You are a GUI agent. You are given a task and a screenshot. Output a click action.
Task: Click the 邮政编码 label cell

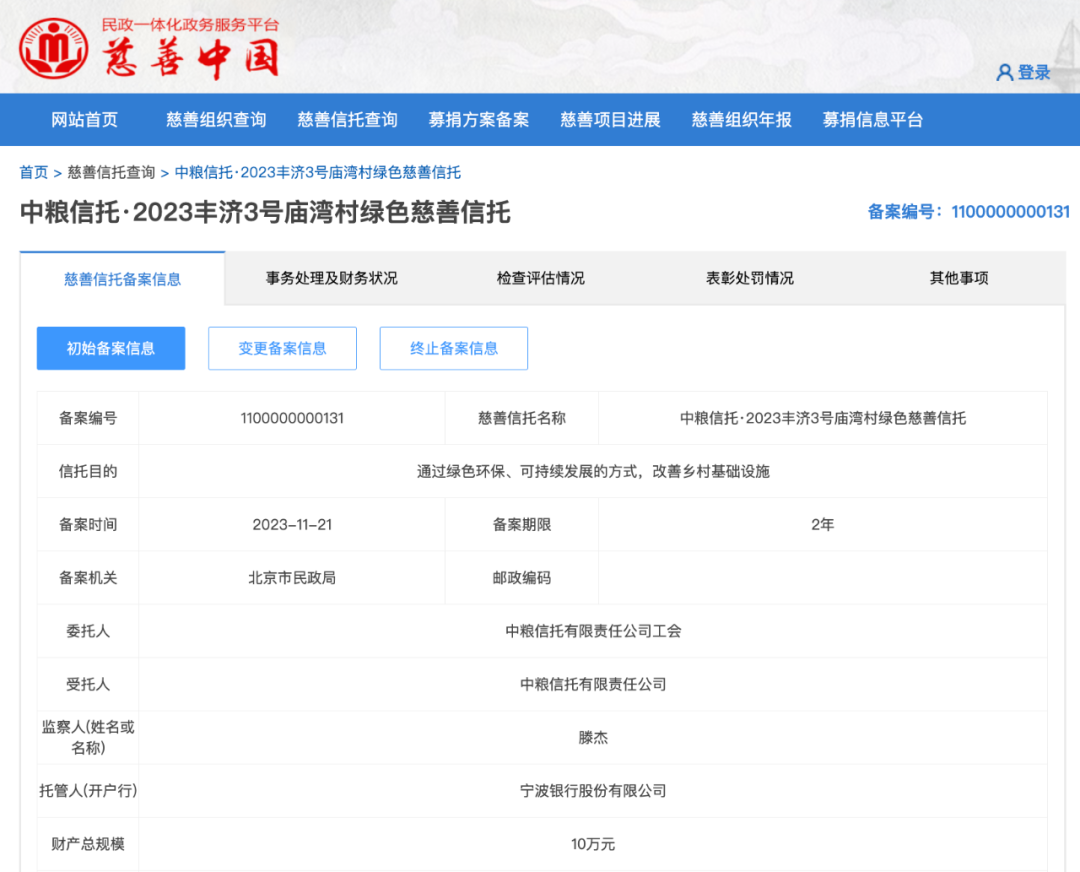pyautogui.click(x=521, y=578)
